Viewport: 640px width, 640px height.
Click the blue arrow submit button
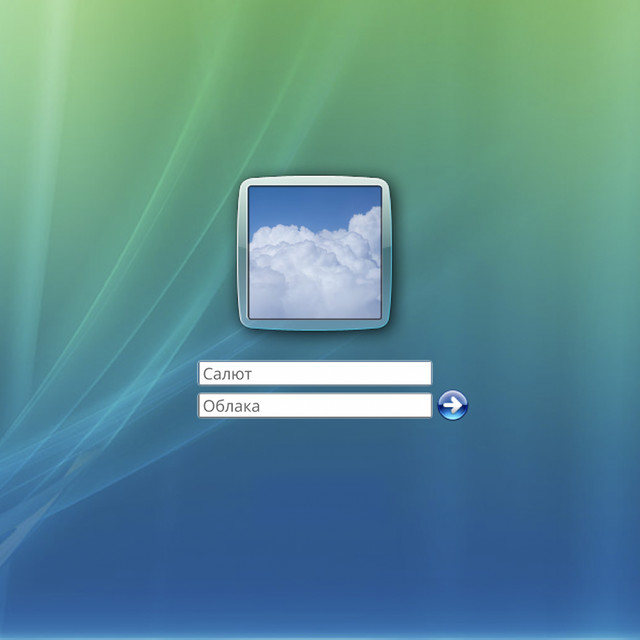[x=453, y=405]
